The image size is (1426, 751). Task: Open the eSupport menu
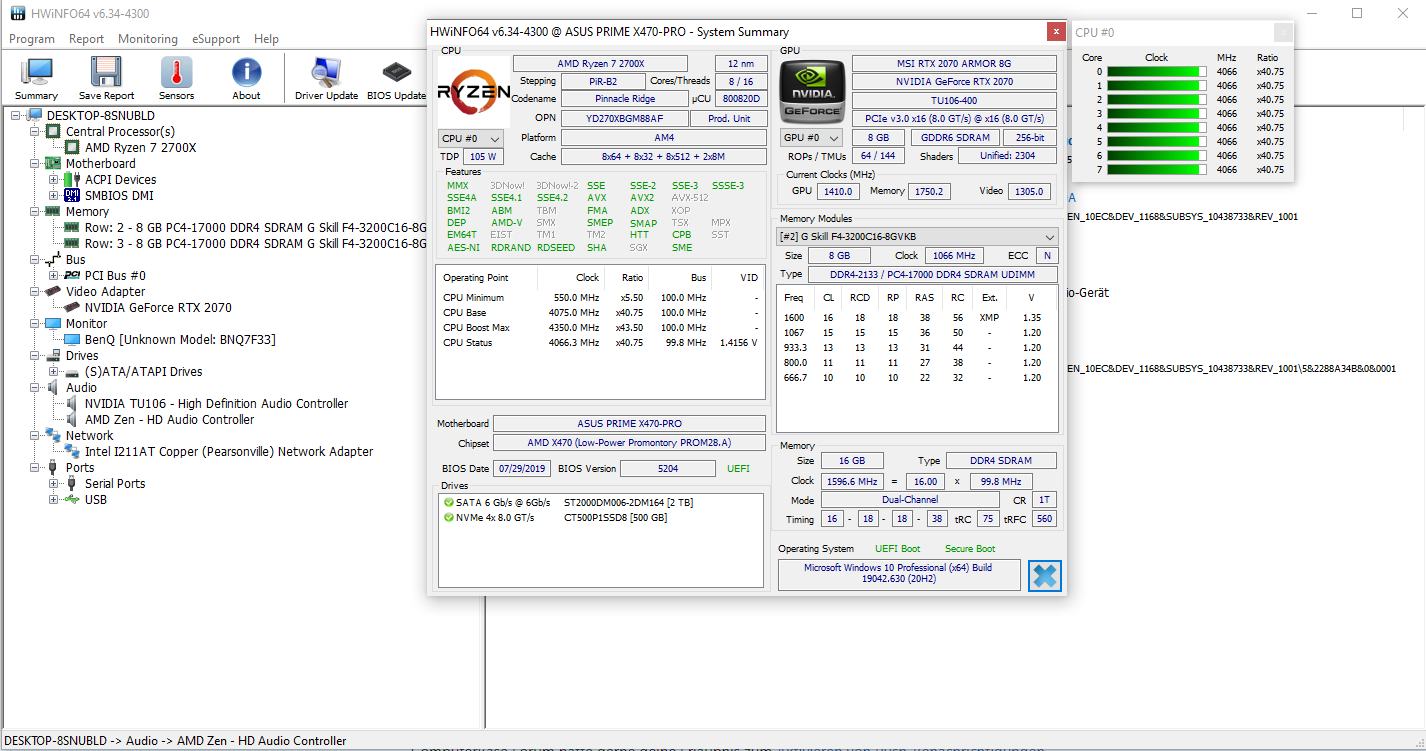(216, 39)
